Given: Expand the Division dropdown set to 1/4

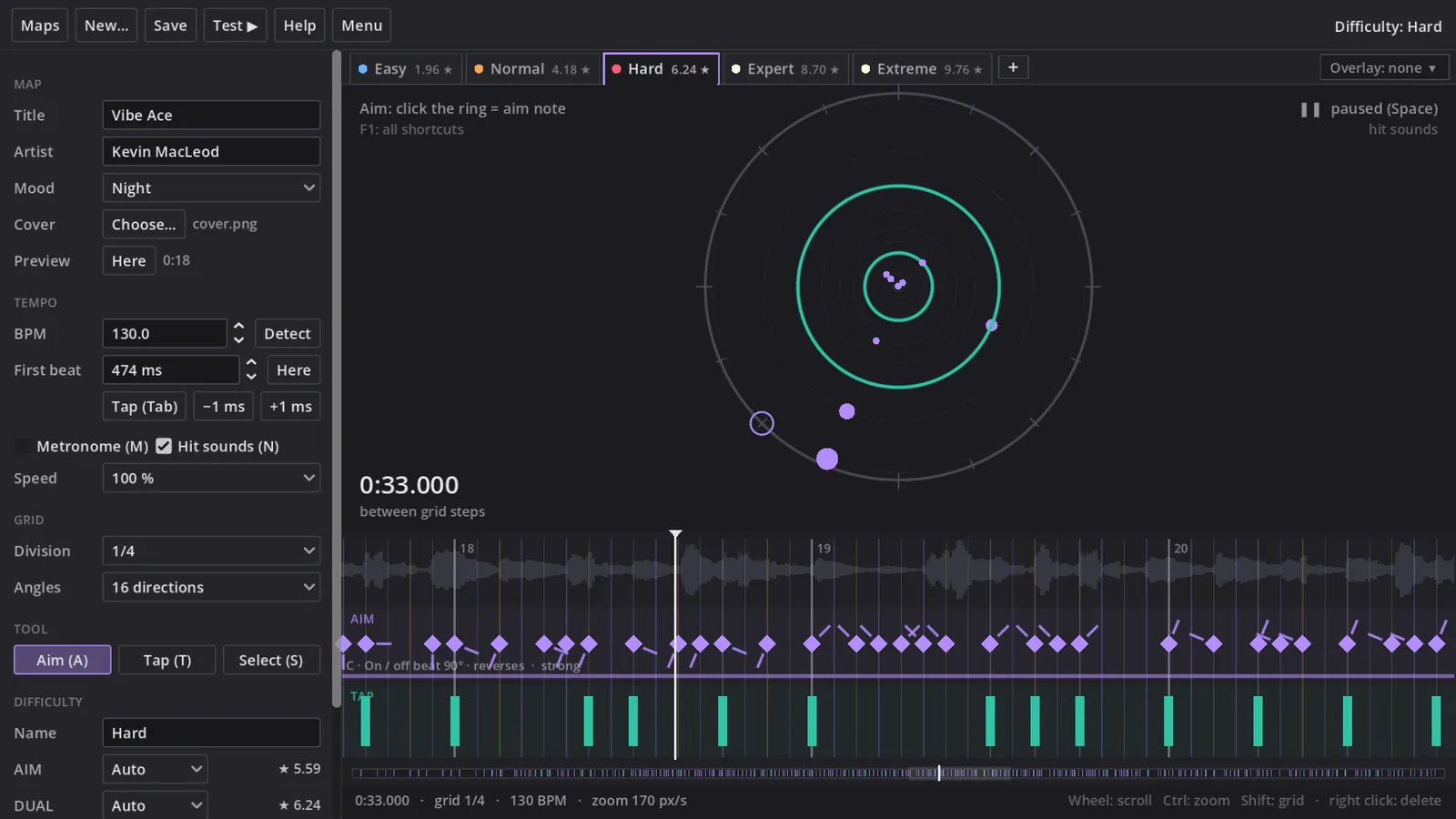Looking at the screenshot, I should pyautogui.click(x=211, y=551).
